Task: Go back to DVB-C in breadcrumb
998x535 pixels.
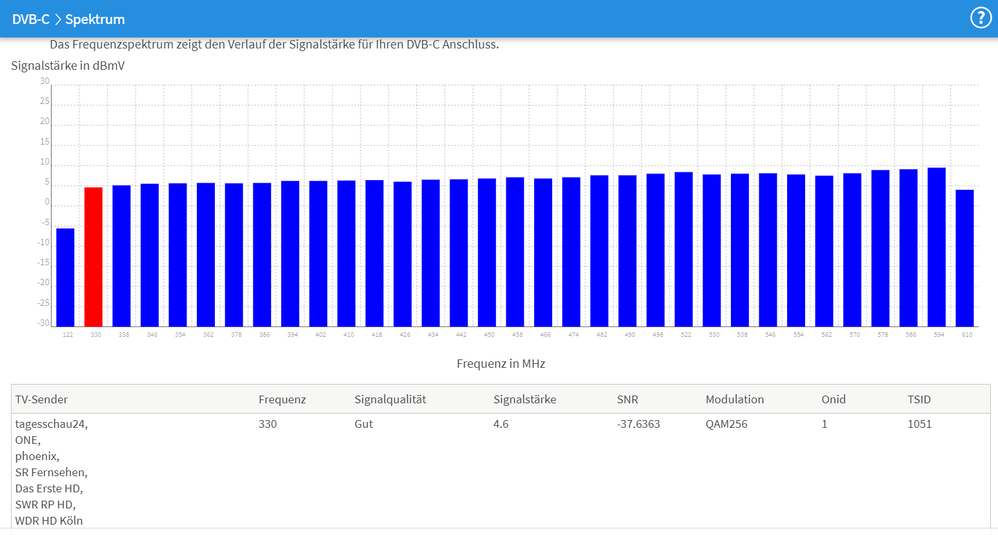Action: (31, 19)
